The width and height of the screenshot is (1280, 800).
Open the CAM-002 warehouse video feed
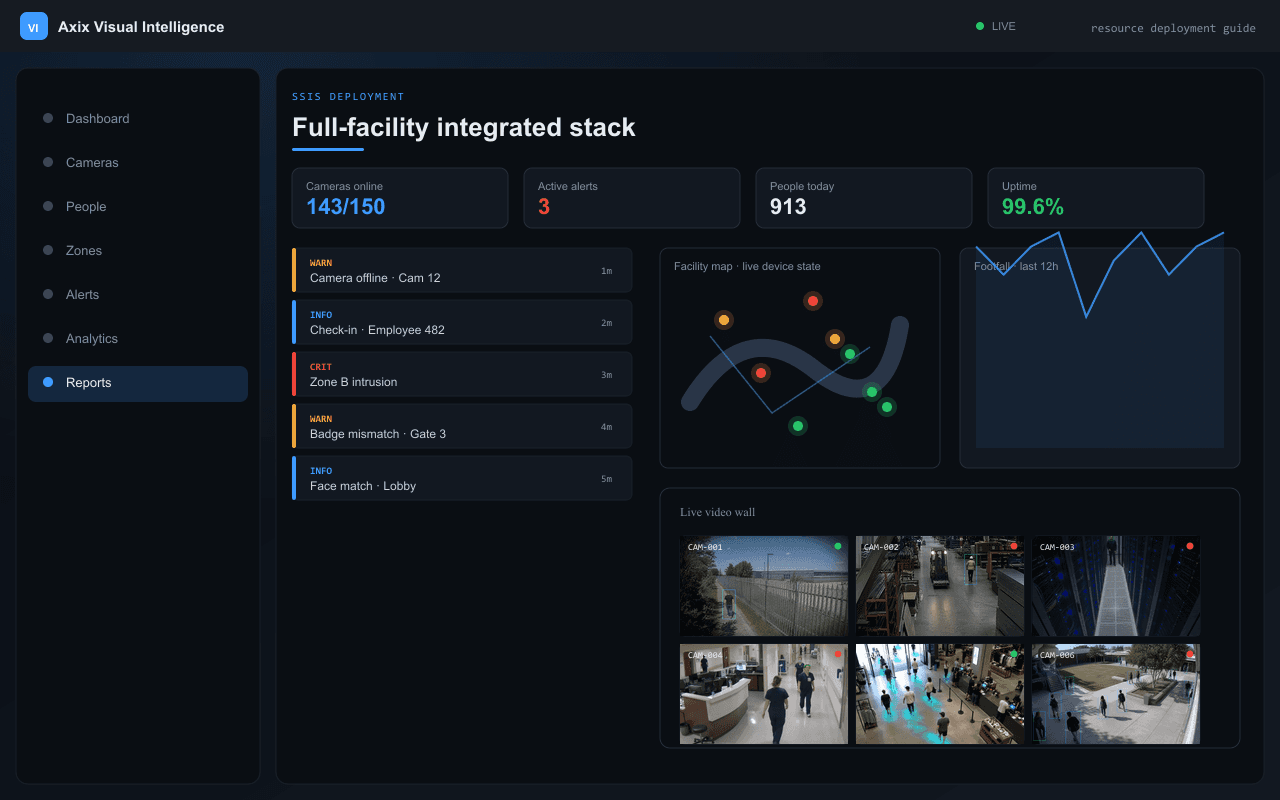tap(940, 585)
